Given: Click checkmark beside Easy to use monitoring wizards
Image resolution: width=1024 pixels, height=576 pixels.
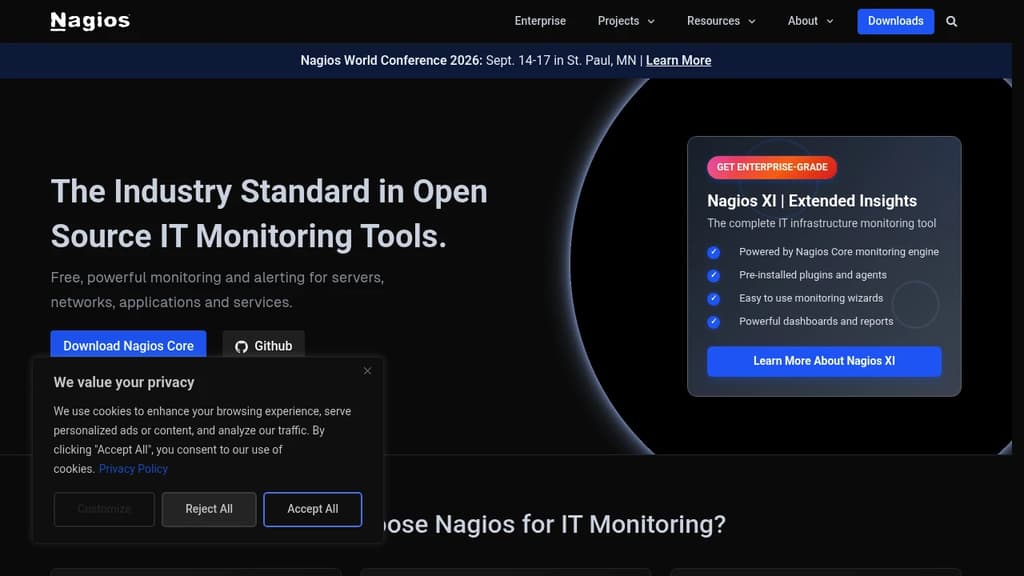Looking at the screenshot, I should tap(713, 298).
